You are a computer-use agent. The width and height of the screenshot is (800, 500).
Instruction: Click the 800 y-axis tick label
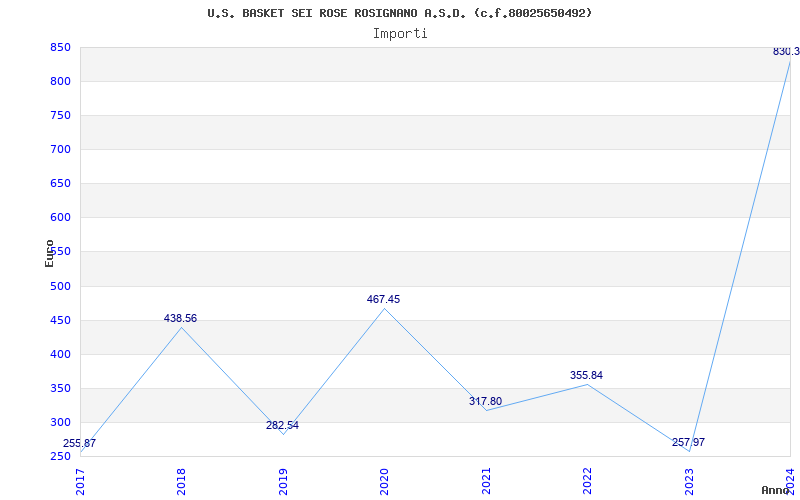click(59, 82)
